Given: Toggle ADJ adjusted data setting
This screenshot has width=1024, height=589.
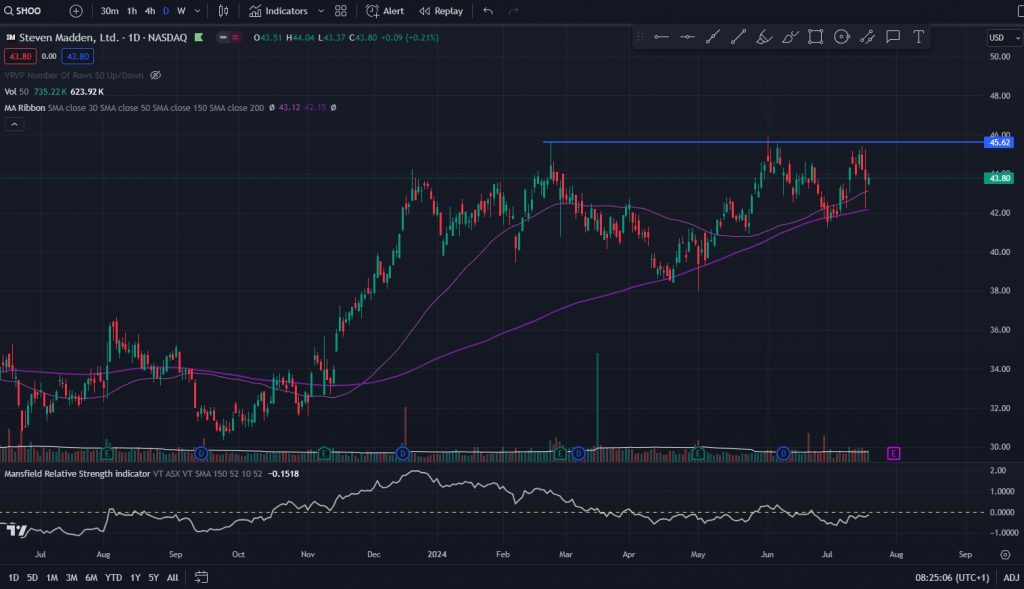Looking at the screenshot, I should (x=1011, y=577).
